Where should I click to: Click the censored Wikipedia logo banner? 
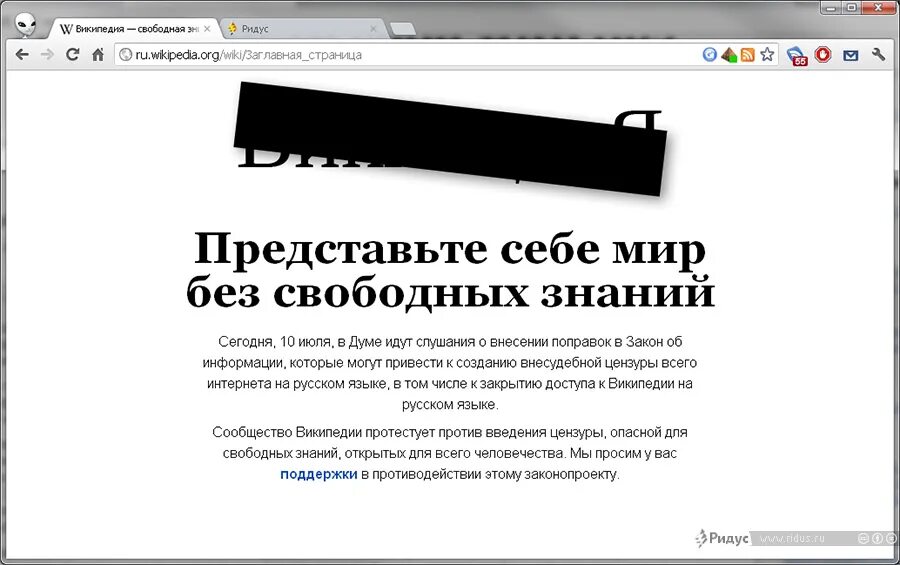[x=450, y=138]
